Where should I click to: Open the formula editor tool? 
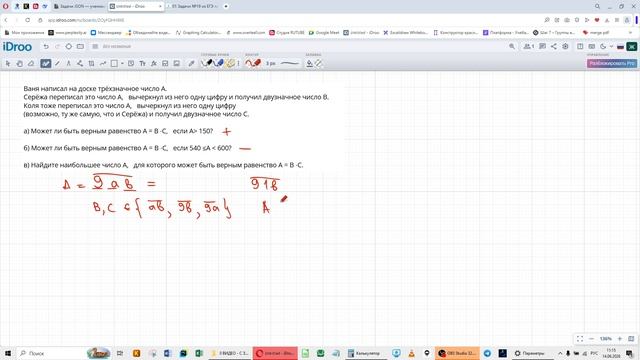(154, 63)
